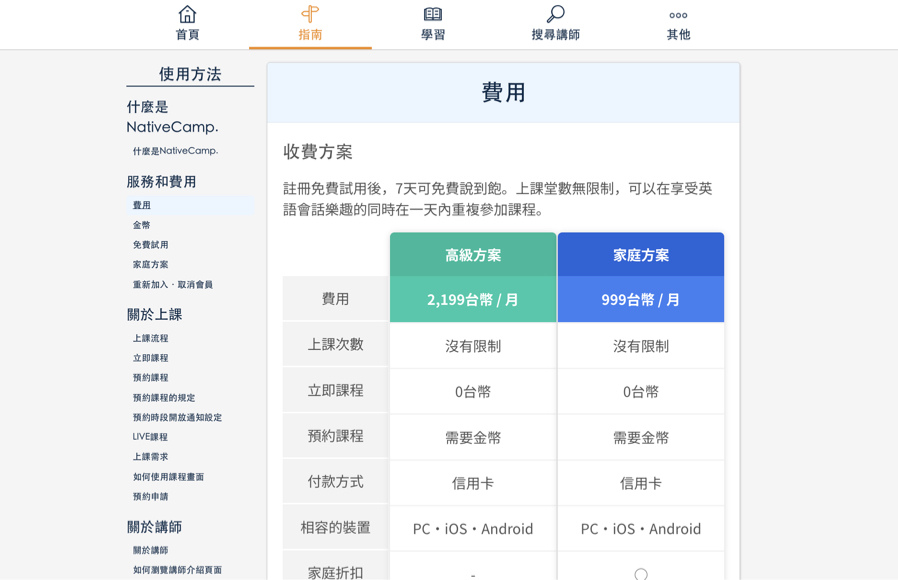Click the three-dots other icon
The width and height of the screenshot is (898, 580).
click(678, 15)
